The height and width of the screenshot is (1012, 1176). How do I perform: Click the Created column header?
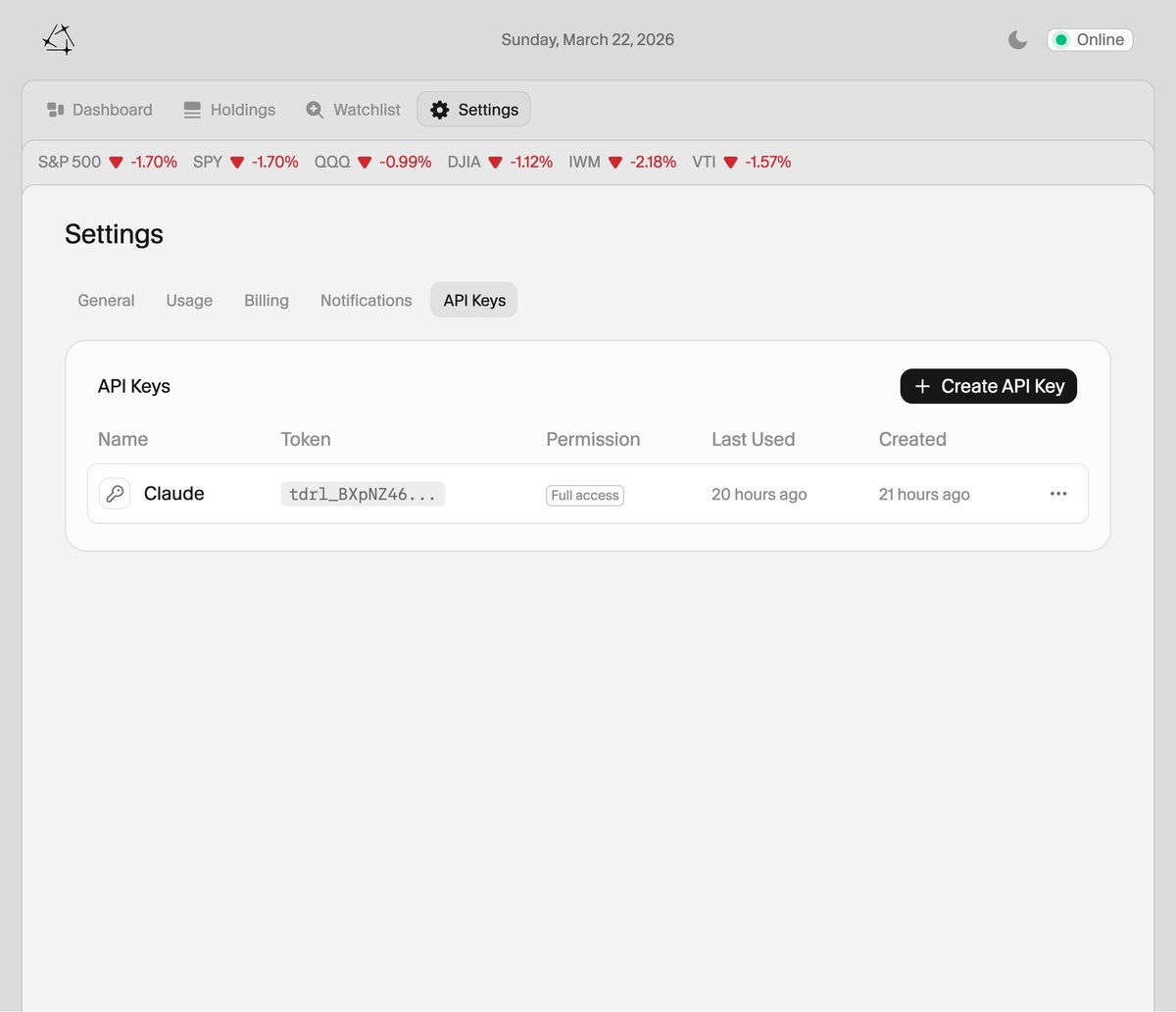point(912,439)
